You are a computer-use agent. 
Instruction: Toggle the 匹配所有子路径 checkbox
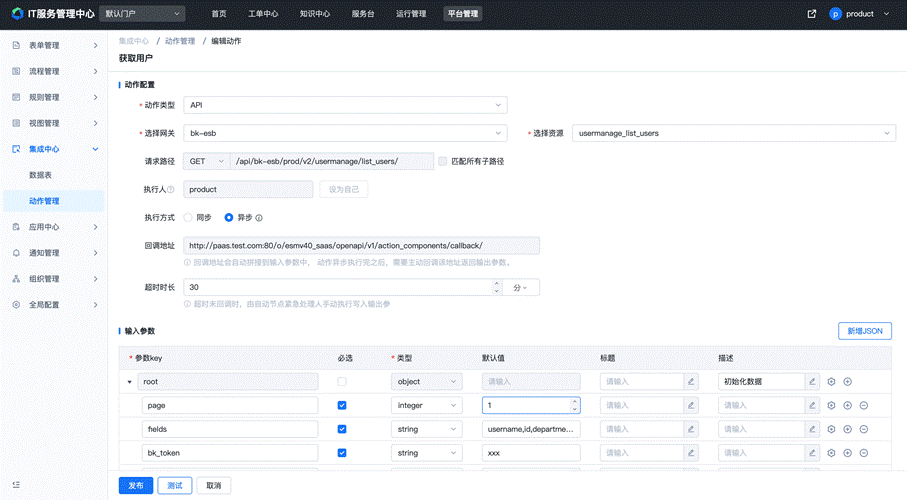point(443,161)
